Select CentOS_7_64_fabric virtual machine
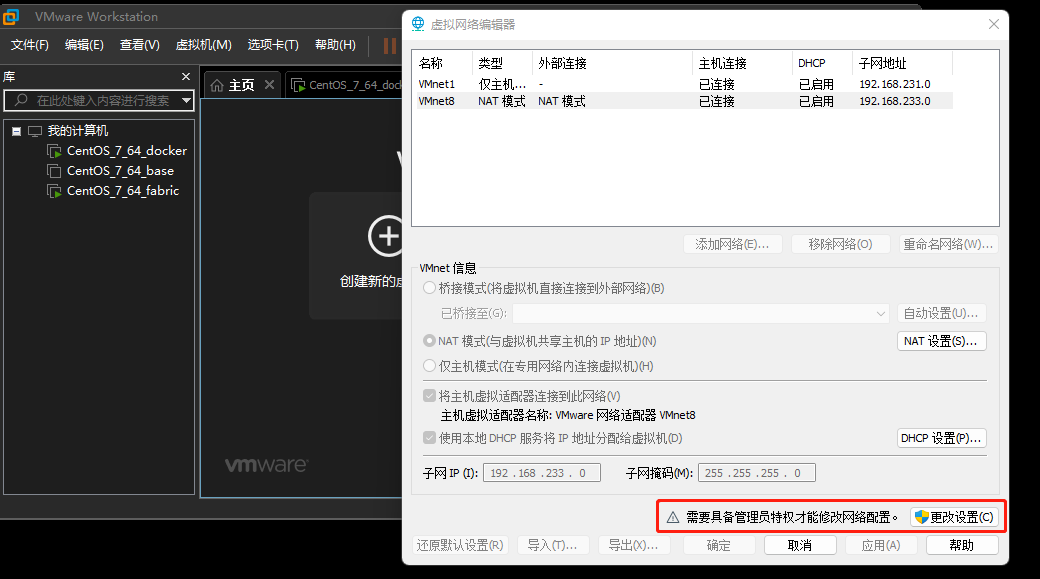 point(123,190)
